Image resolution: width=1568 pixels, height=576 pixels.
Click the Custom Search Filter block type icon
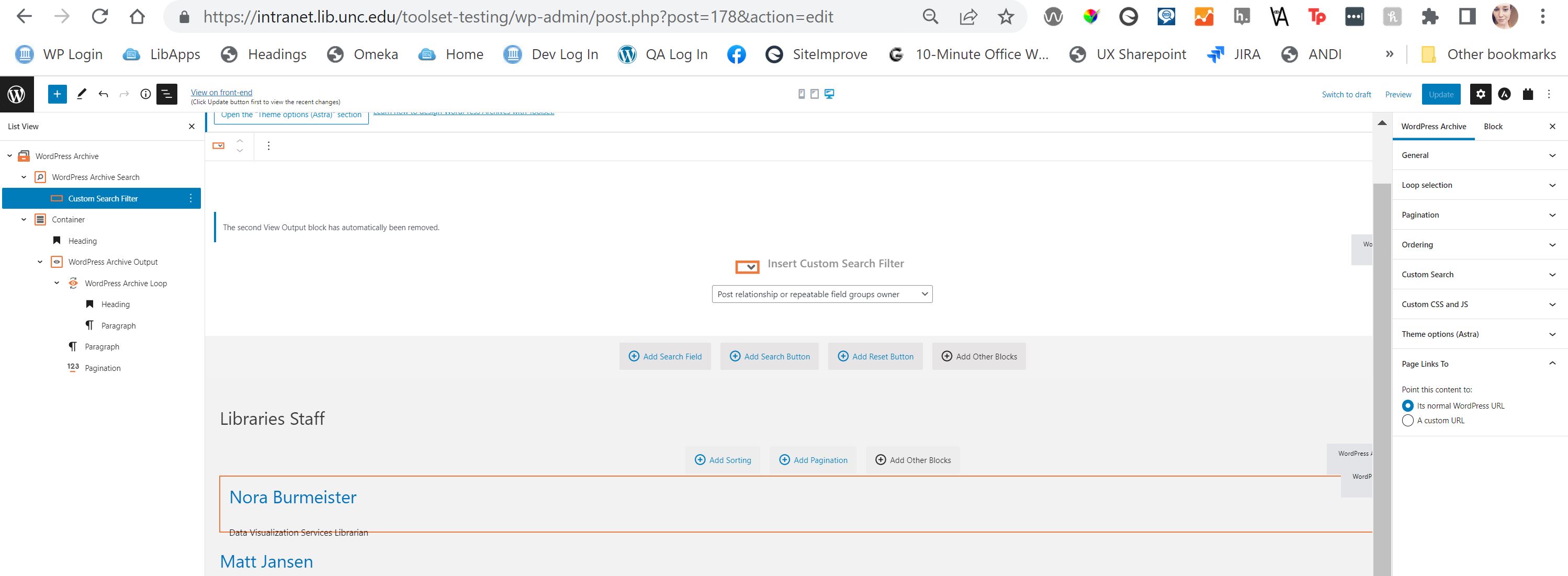(219, 145)
